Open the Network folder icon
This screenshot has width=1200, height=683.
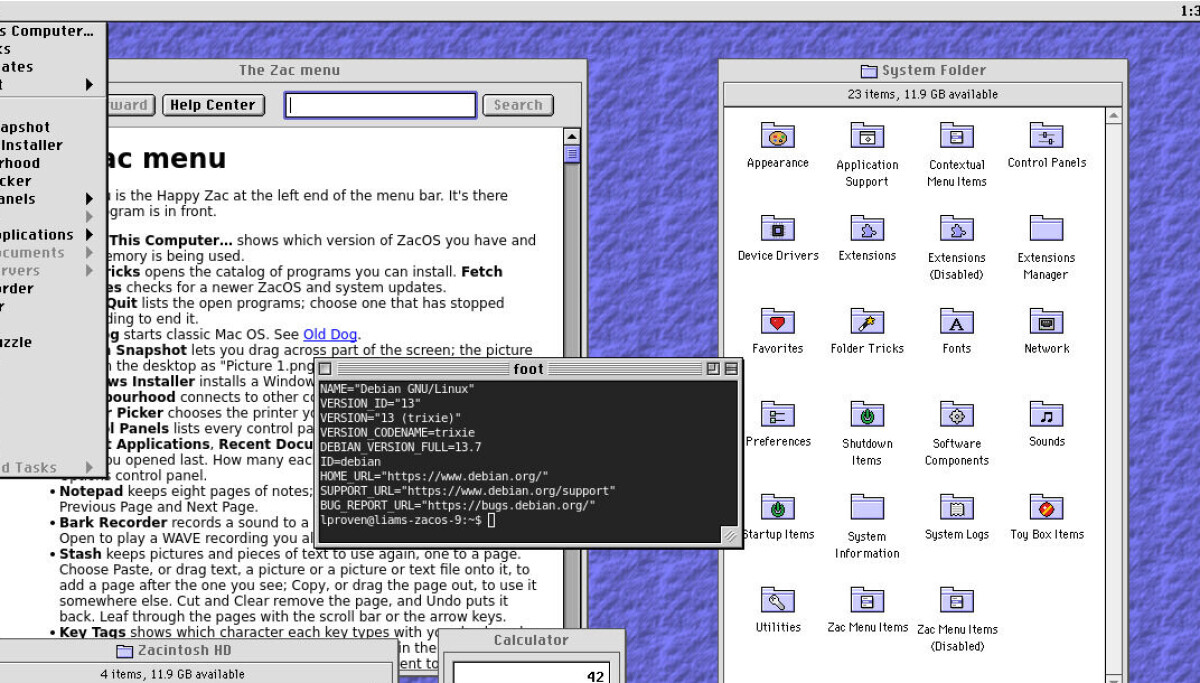click(1047, 321)
